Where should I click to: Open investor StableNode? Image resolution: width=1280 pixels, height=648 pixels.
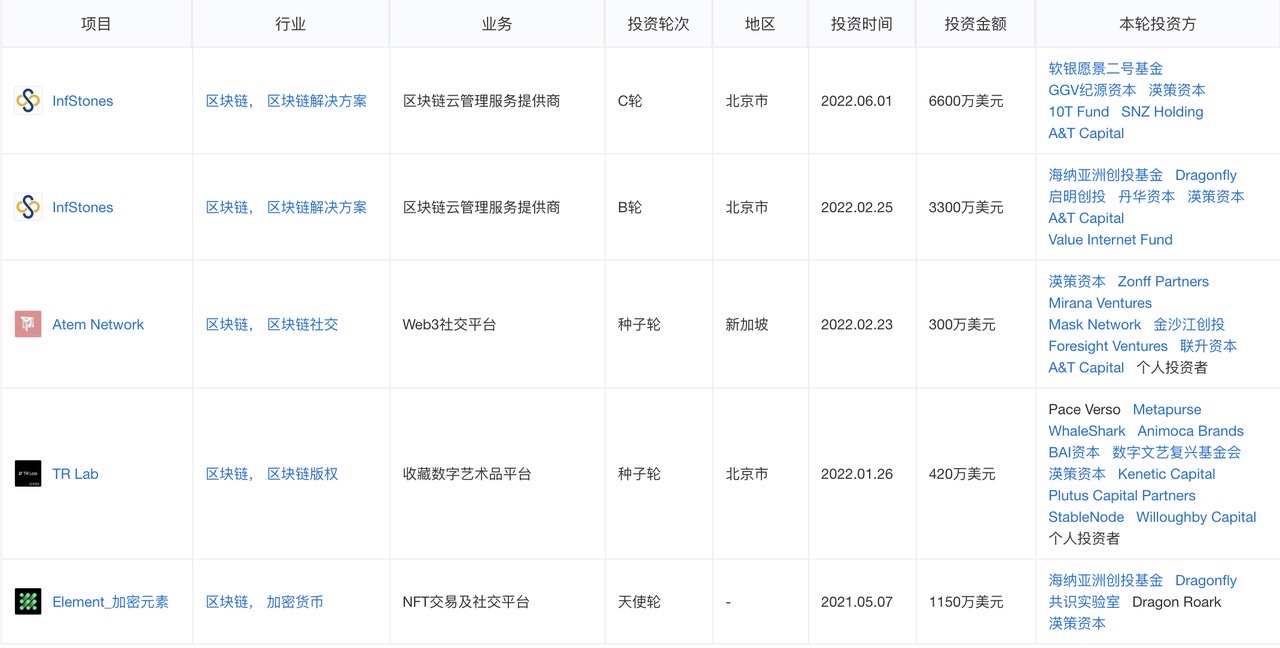(1086, 517)
